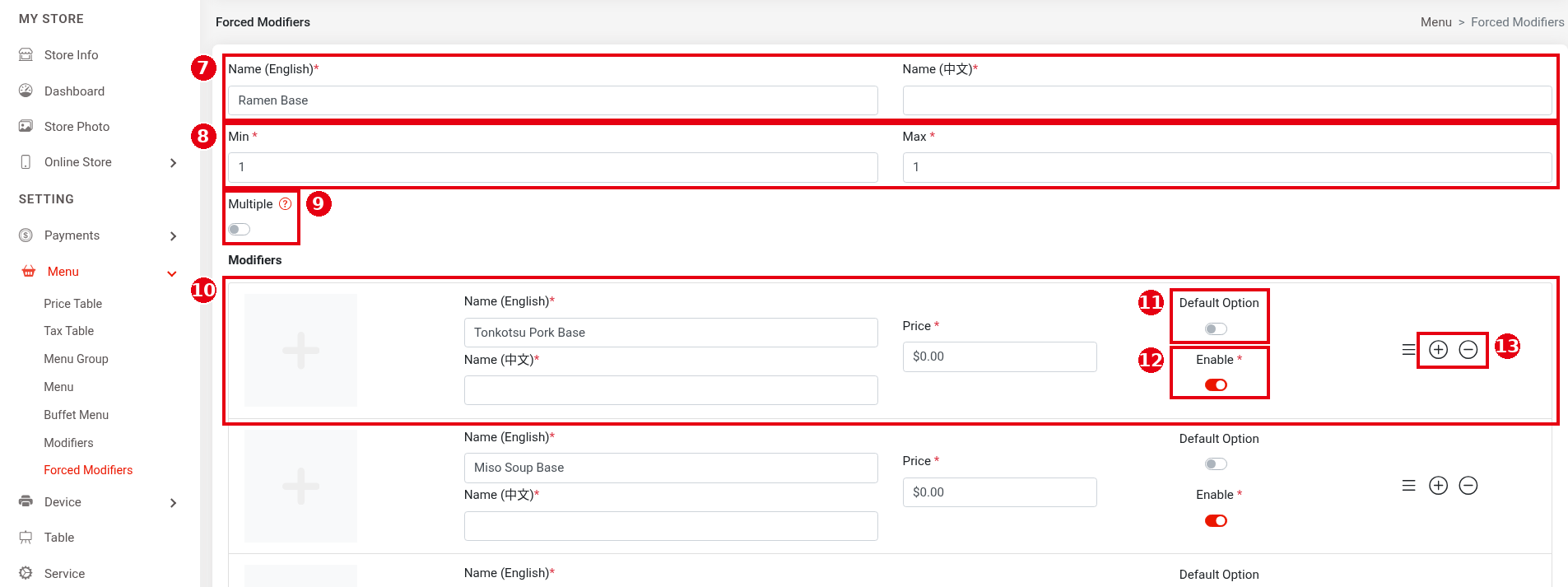Image resolution: width=1568 pixels, height=587 pixels.
Task: Remove the Miso Soup Base modifier row
Action: pos(1468,486)
